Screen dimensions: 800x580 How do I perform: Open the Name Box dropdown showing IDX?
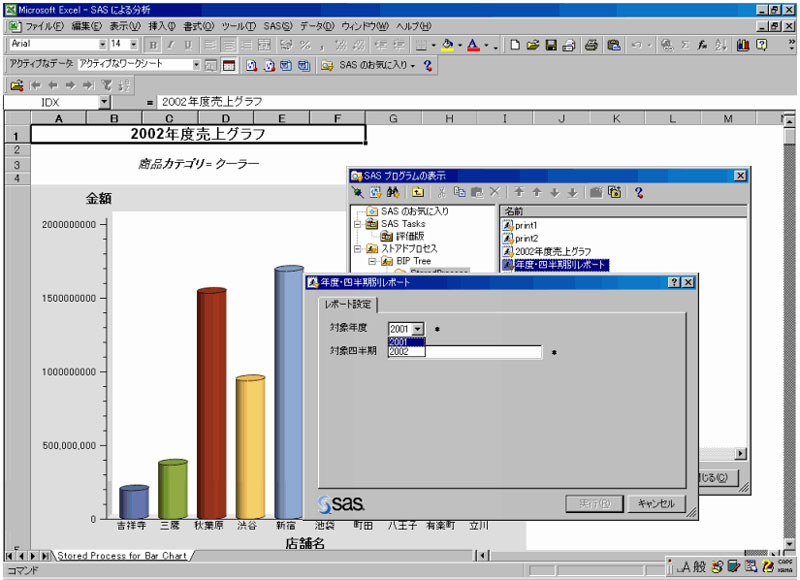(104, 102)
